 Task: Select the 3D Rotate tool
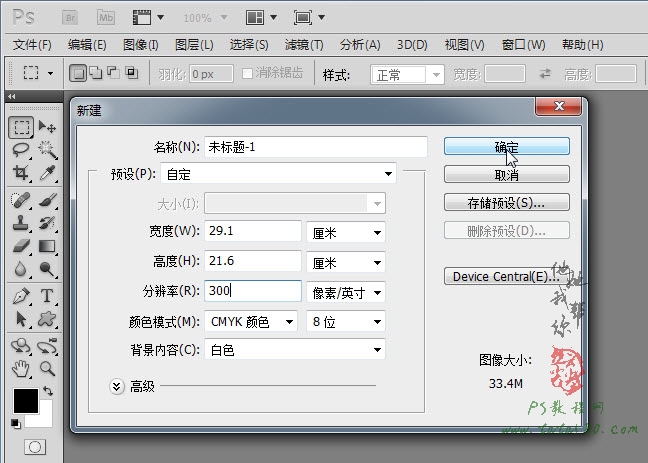point(21,346)
